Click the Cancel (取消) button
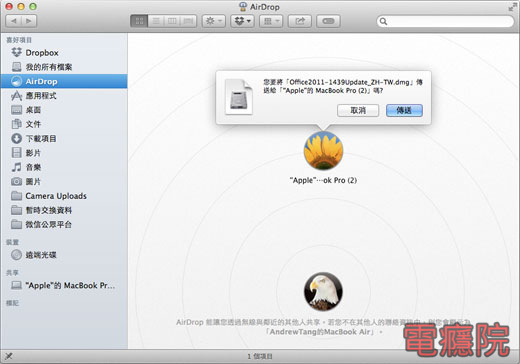This screenshot has height=364, width=520. click(x=358, y=110)
